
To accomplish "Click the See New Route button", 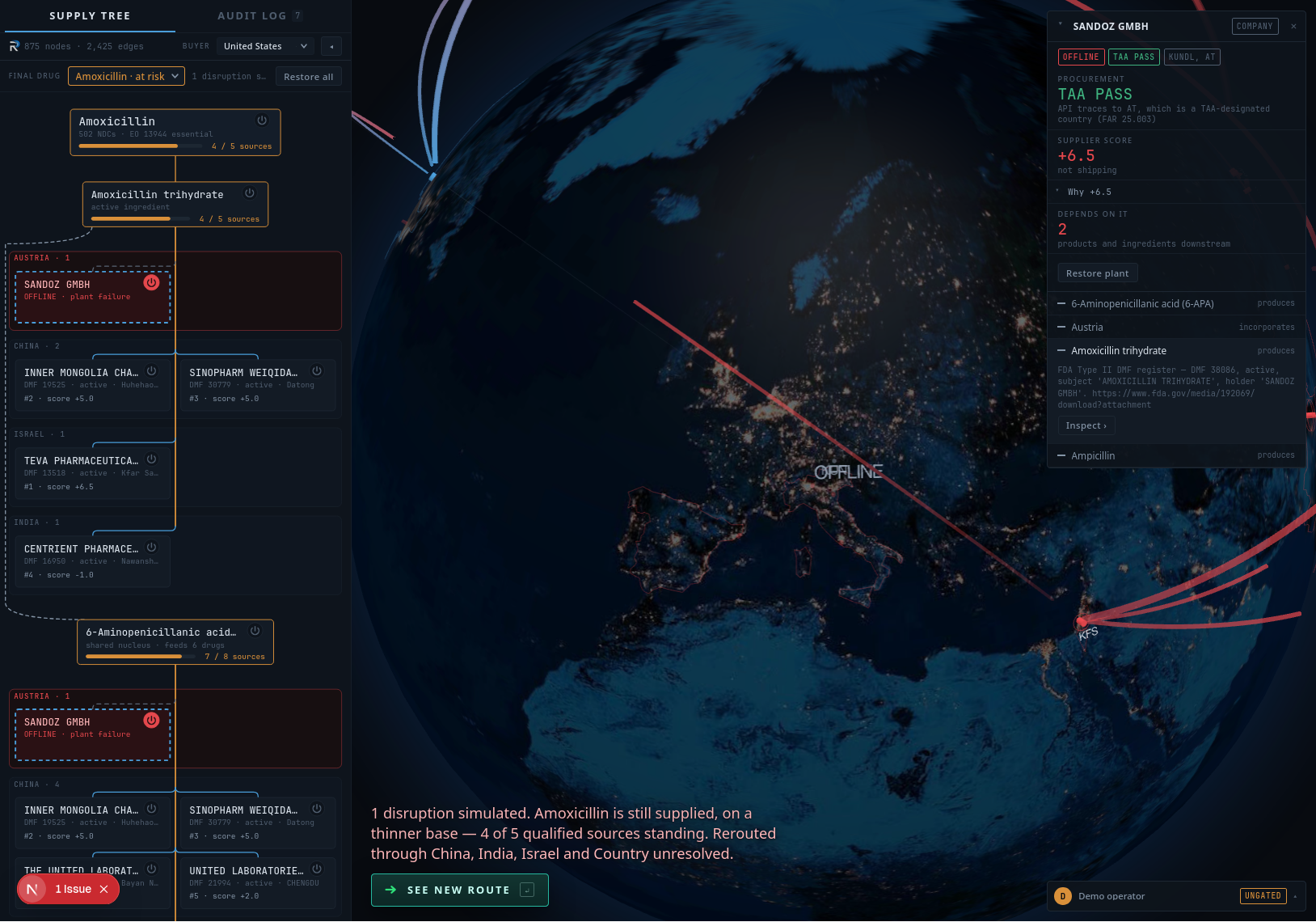I will coord(459,890).
